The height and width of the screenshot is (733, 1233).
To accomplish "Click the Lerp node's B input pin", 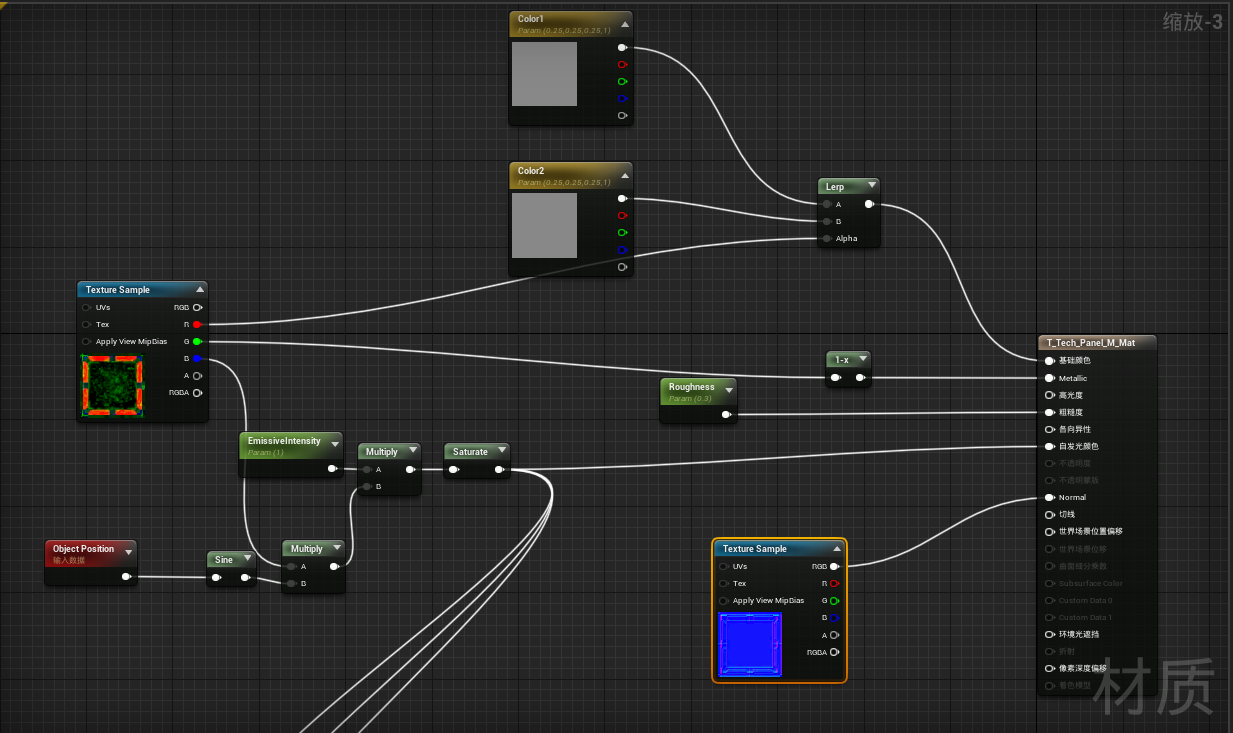I will (827, 221).
